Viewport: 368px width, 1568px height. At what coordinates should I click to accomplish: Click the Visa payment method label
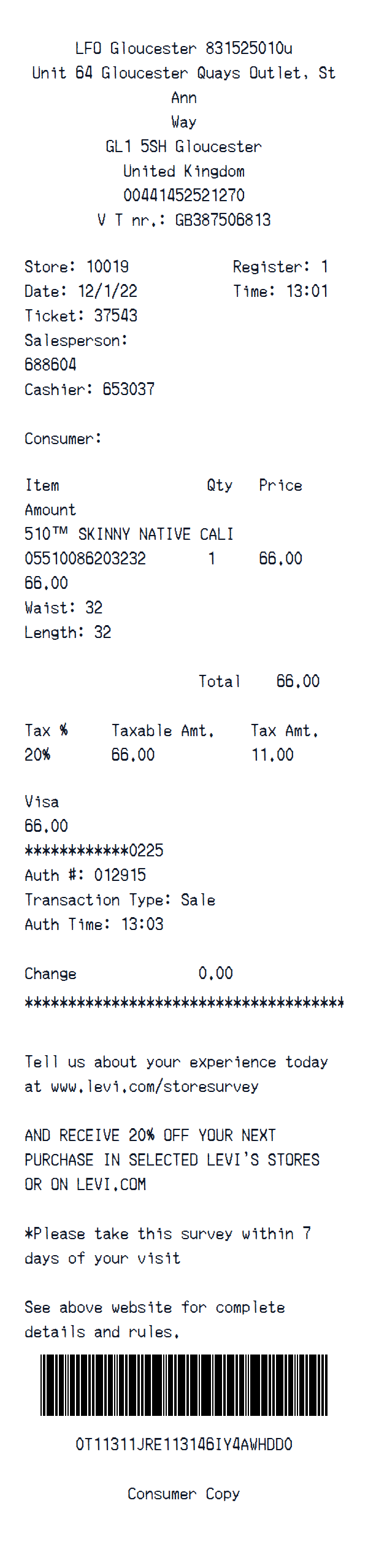point(42,801)
